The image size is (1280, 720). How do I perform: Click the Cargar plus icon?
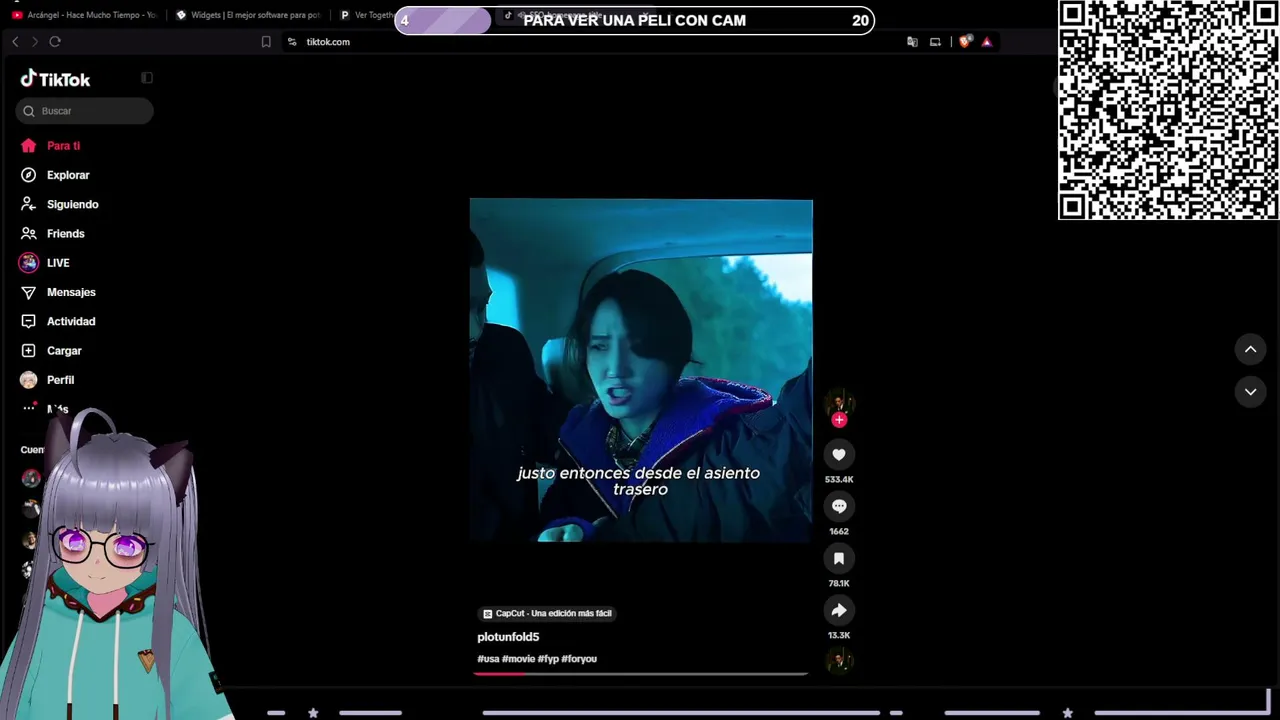[29, 351]
